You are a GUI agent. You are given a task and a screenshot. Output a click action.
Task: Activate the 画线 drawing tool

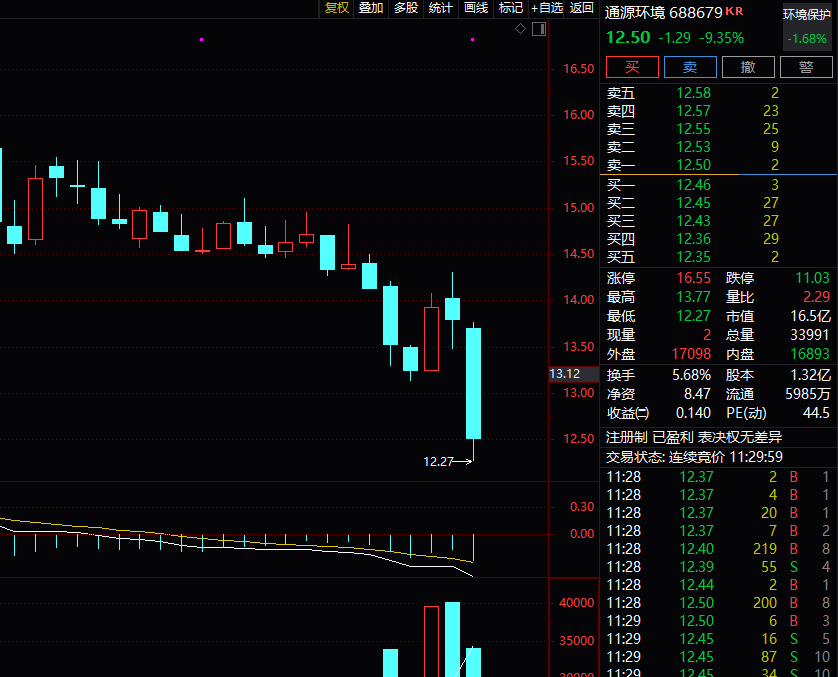pyautogui.click(x=476, y=8)
